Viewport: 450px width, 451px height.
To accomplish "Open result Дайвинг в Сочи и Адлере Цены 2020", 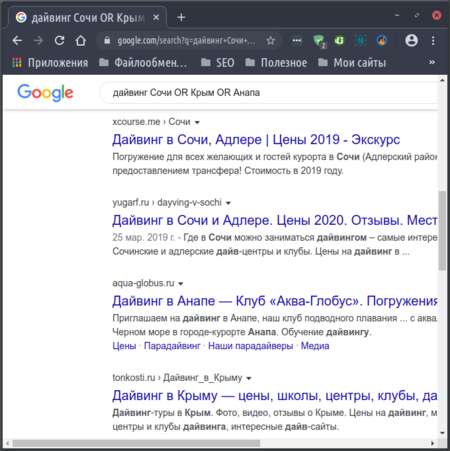I will click(275, 220).
